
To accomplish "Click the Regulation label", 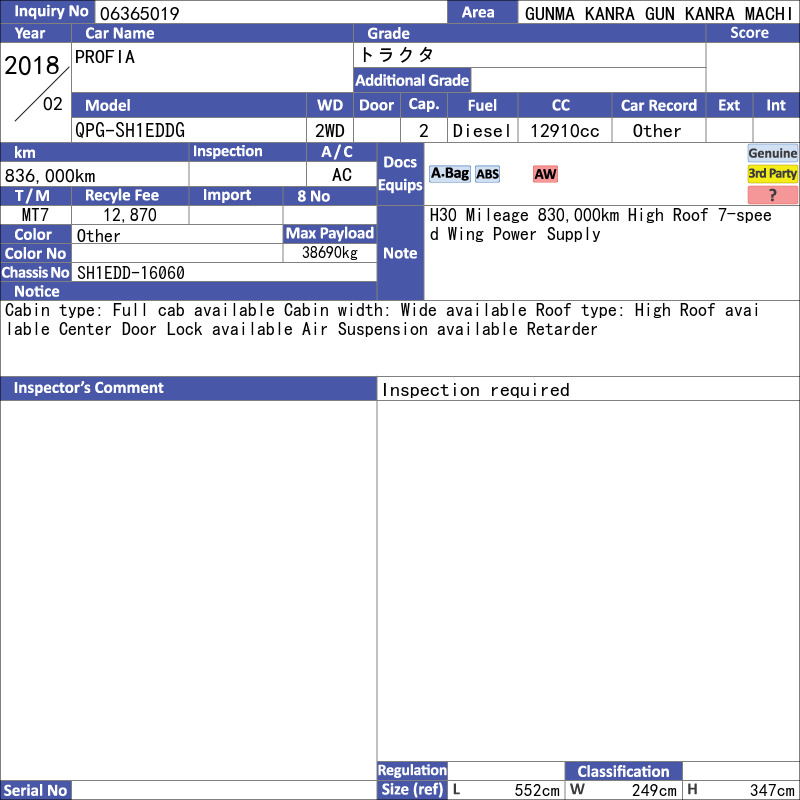I will [x=412, y=770].
